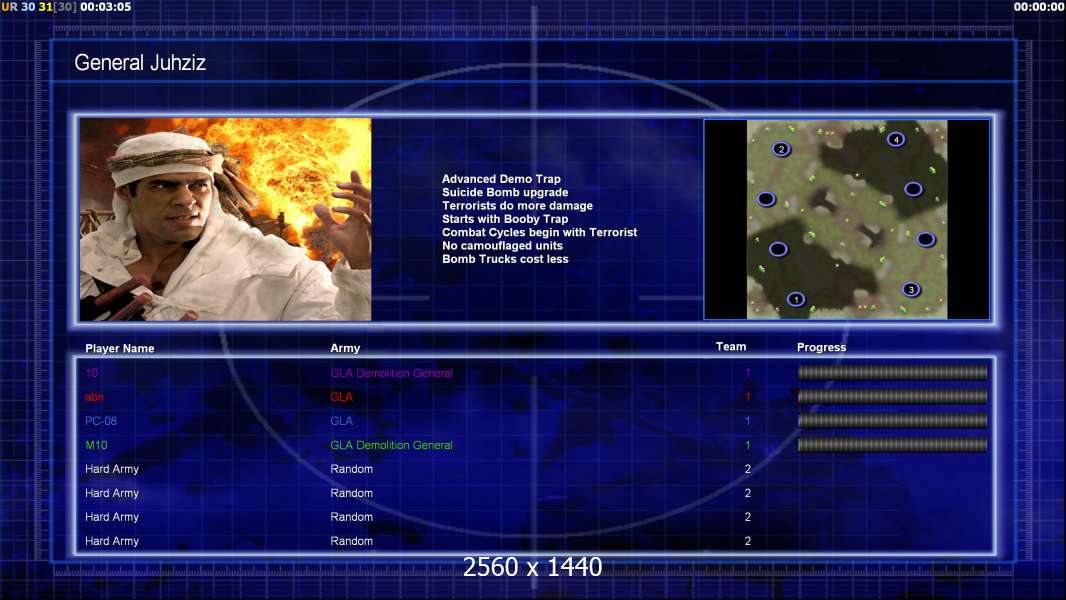
Task: Click purple GLA Demolition General army text
Action: click(392, 373)
